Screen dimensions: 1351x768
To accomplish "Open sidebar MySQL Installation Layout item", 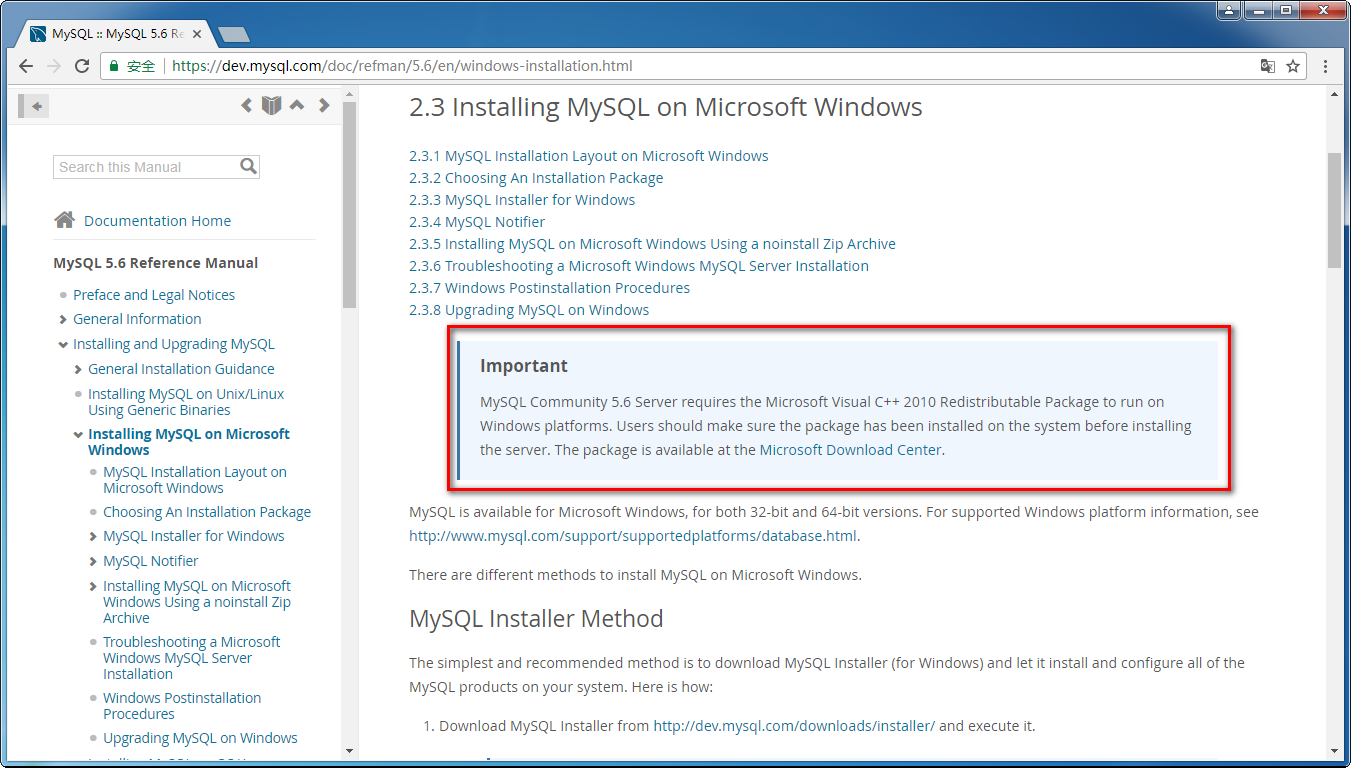I will [195, 480].
